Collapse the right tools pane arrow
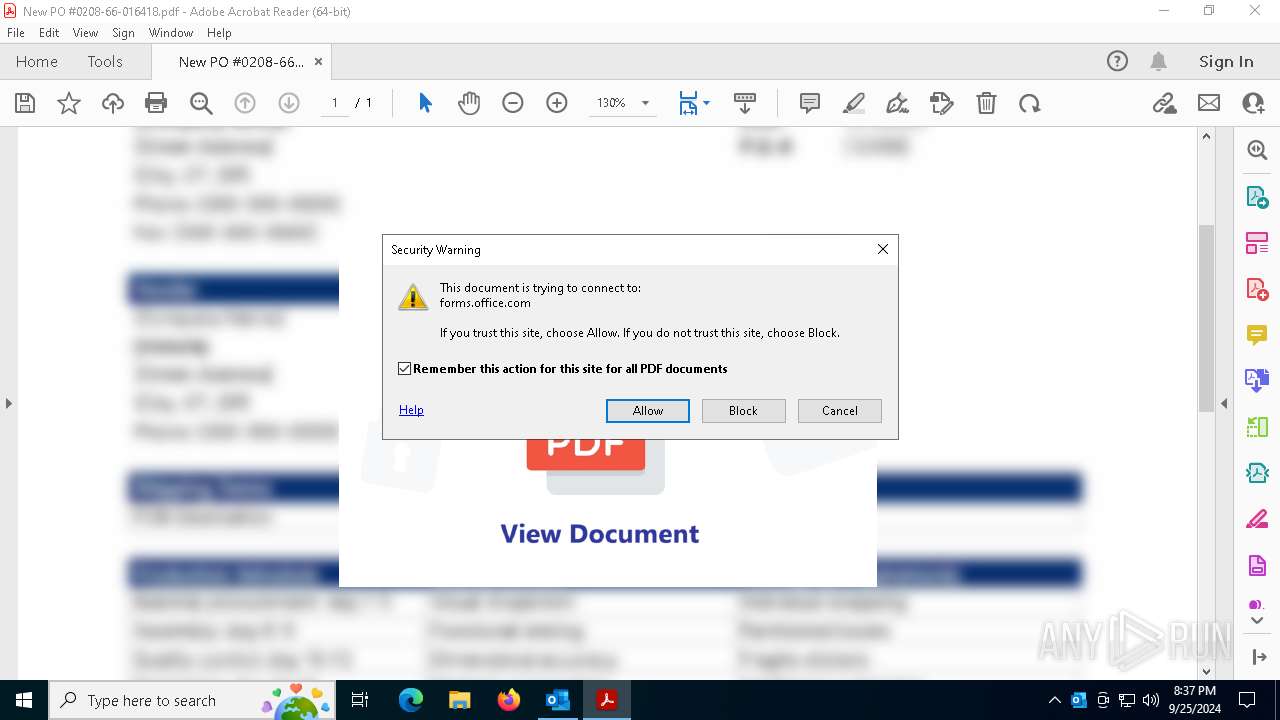The width and height of the screenshot is (1280, 720). click(x=1224, y=403)
